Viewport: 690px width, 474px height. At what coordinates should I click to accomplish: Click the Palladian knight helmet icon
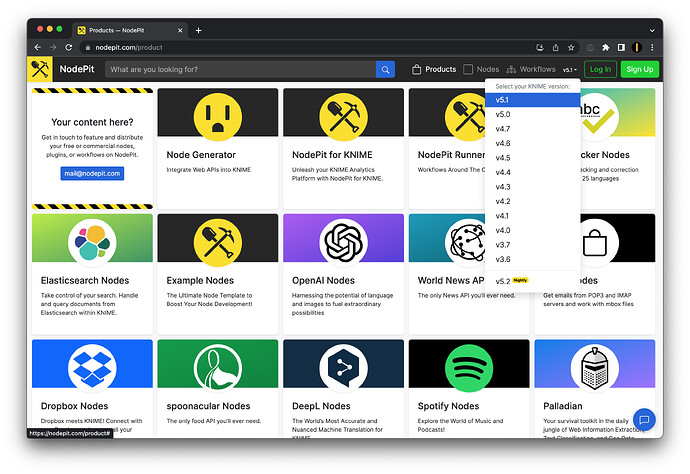[x=595, y=368]
